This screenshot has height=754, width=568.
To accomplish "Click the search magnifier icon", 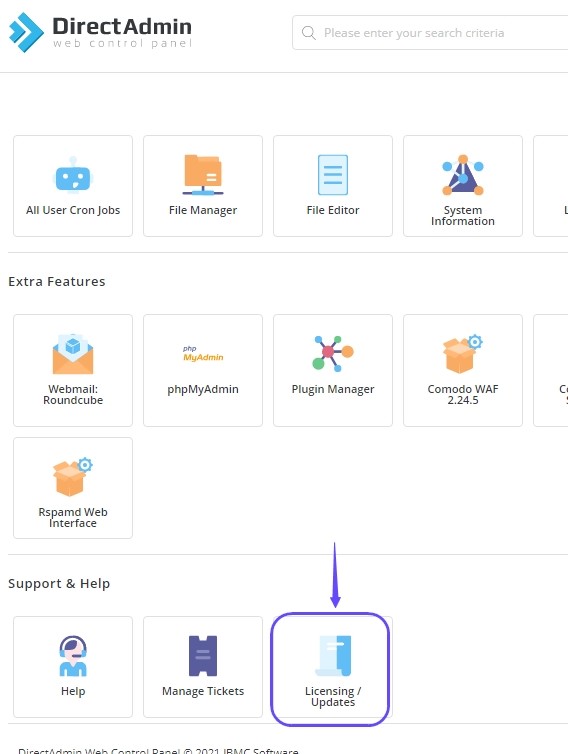I will (308, 33).
